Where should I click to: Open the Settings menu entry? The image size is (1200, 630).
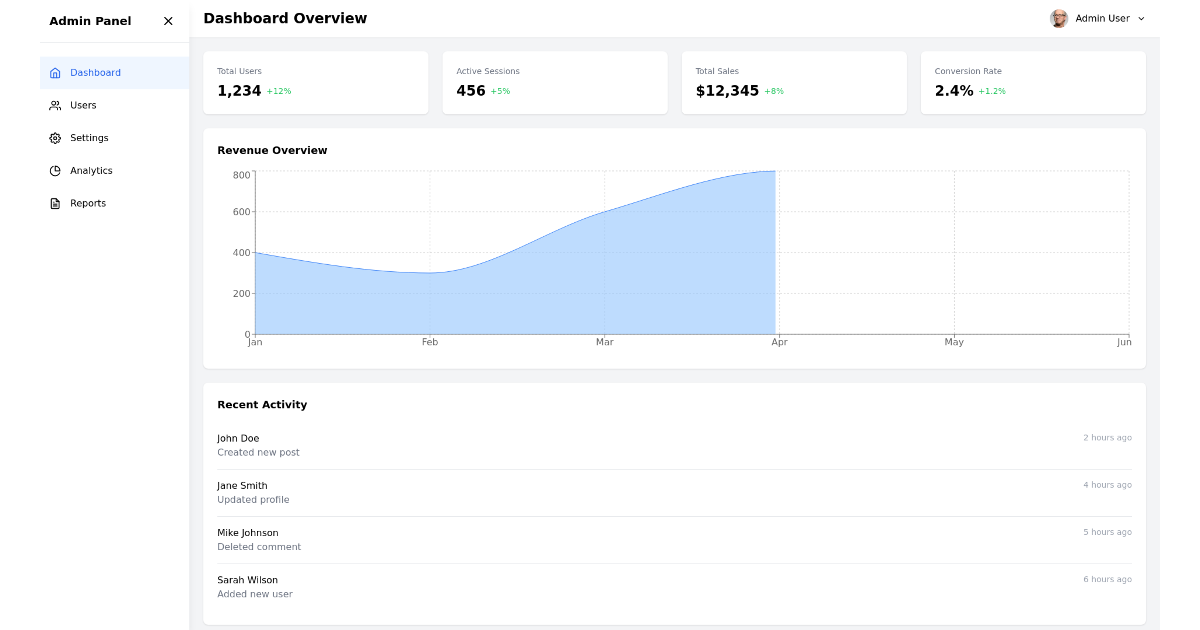[x=90, y=138]
